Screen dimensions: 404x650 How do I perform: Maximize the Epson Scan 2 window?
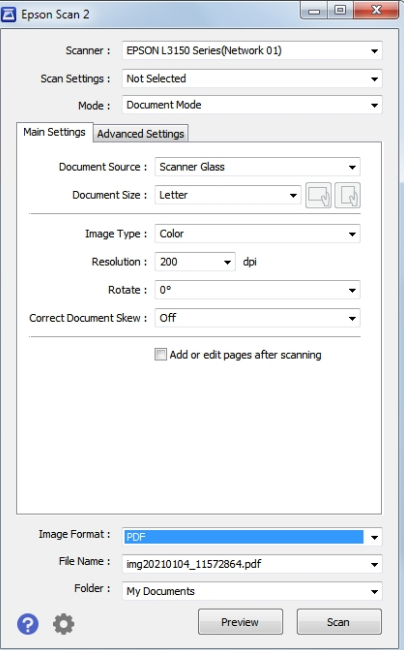pyautogui.click(x=340, y=10)
